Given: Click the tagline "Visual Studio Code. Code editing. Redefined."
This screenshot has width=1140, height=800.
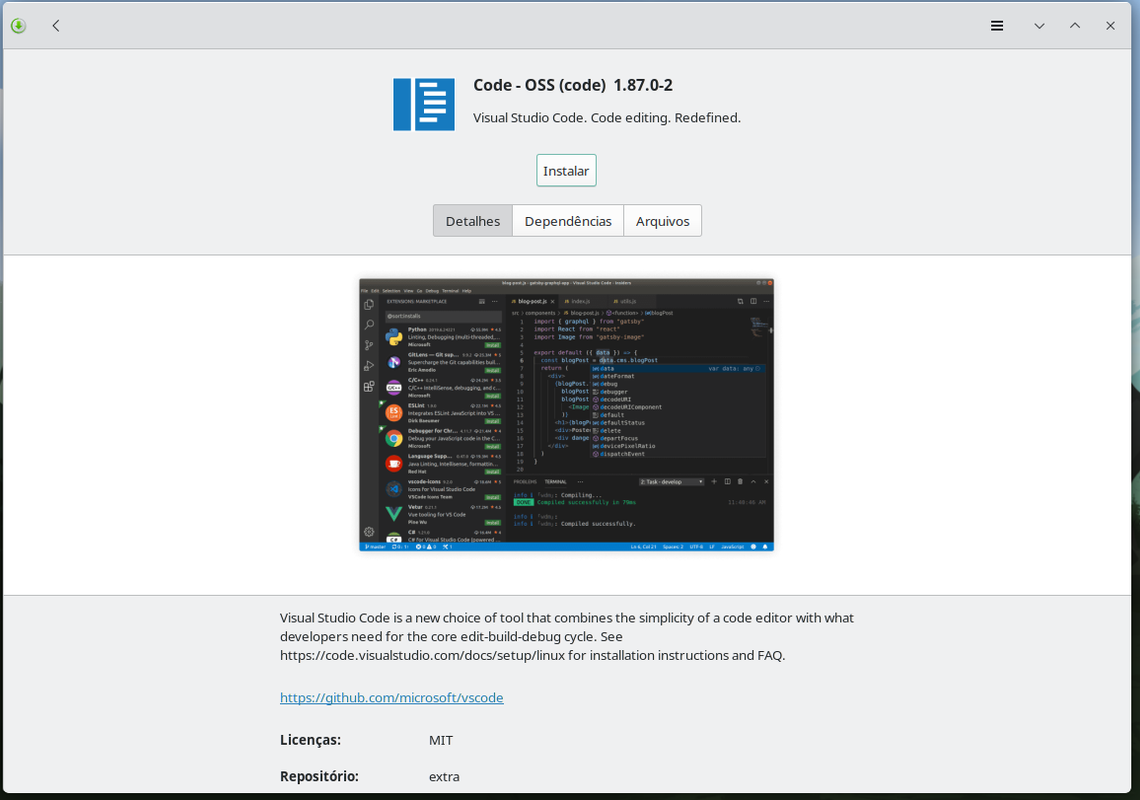Looking at the screenshot, I should 606,118.
